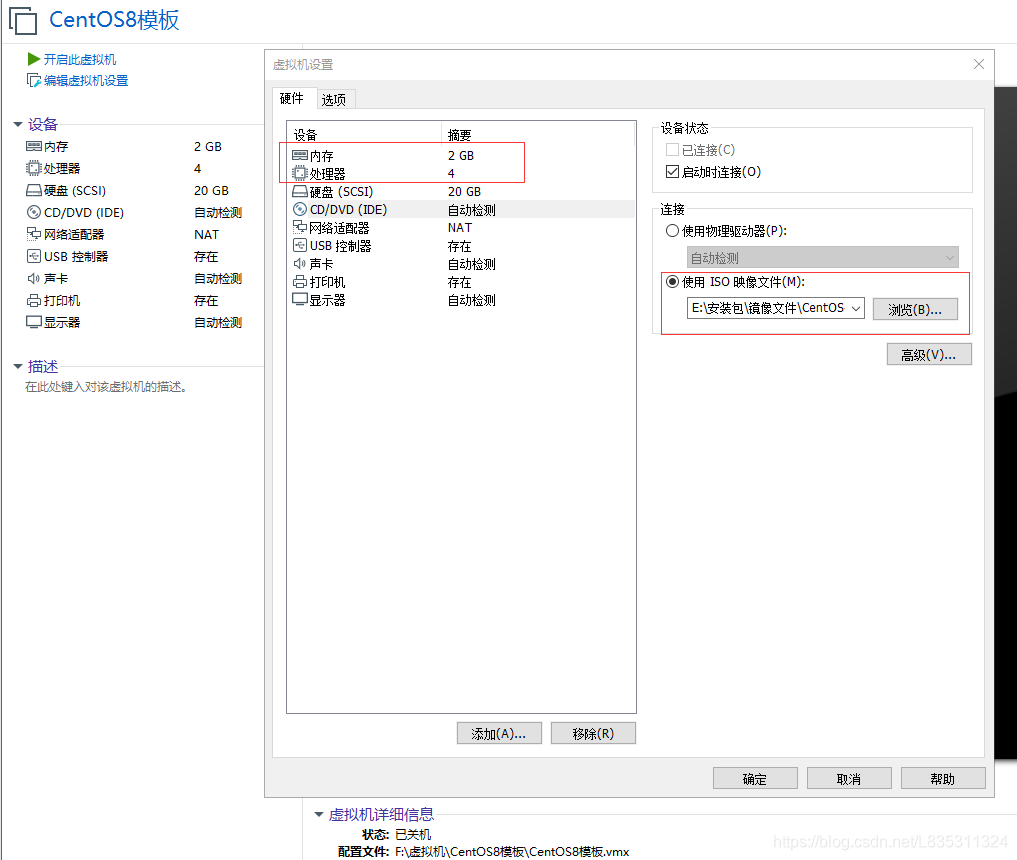Collapse the 设备 section in left panel

coord(18,125)
